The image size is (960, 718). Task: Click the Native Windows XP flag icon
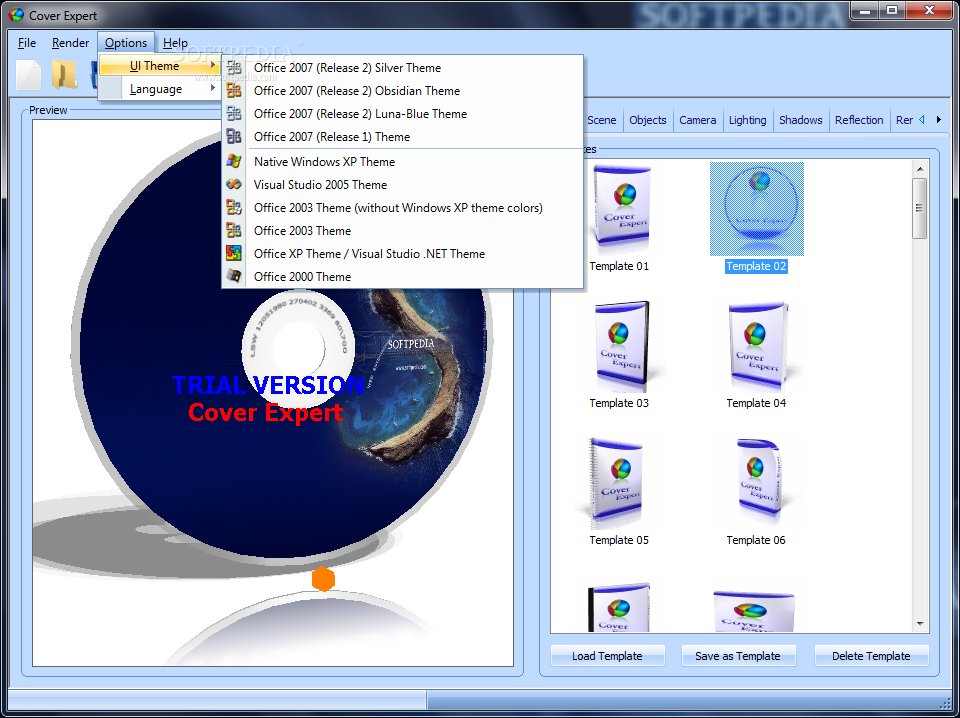tap(234, 162)
